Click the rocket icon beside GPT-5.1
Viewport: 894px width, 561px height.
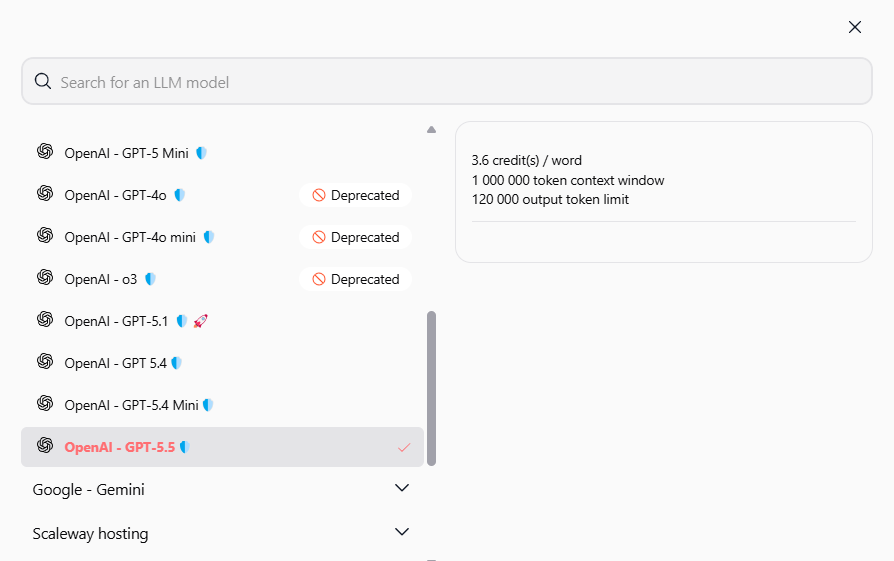200,321
